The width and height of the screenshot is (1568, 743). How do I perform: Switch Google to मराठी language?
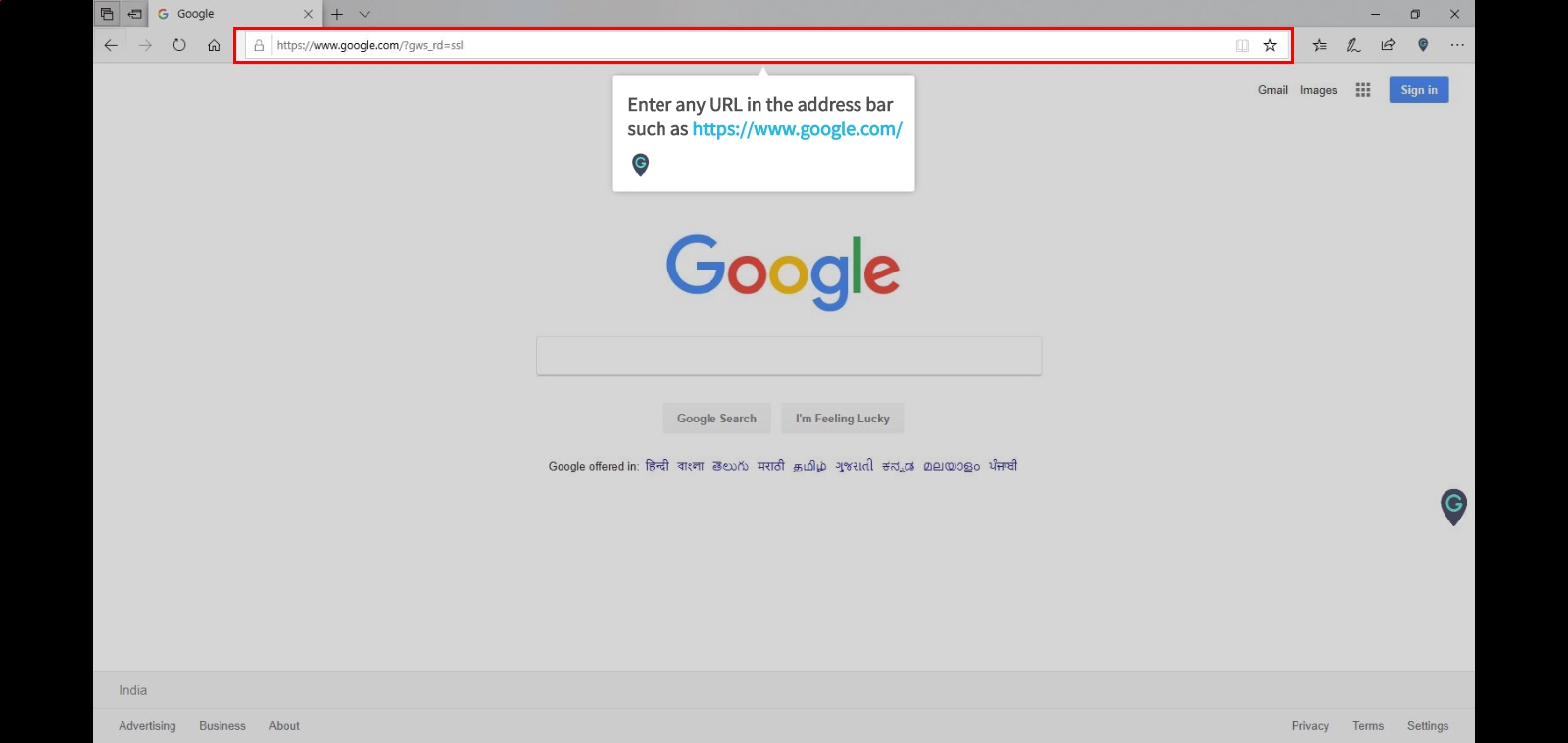click(770, 466)
